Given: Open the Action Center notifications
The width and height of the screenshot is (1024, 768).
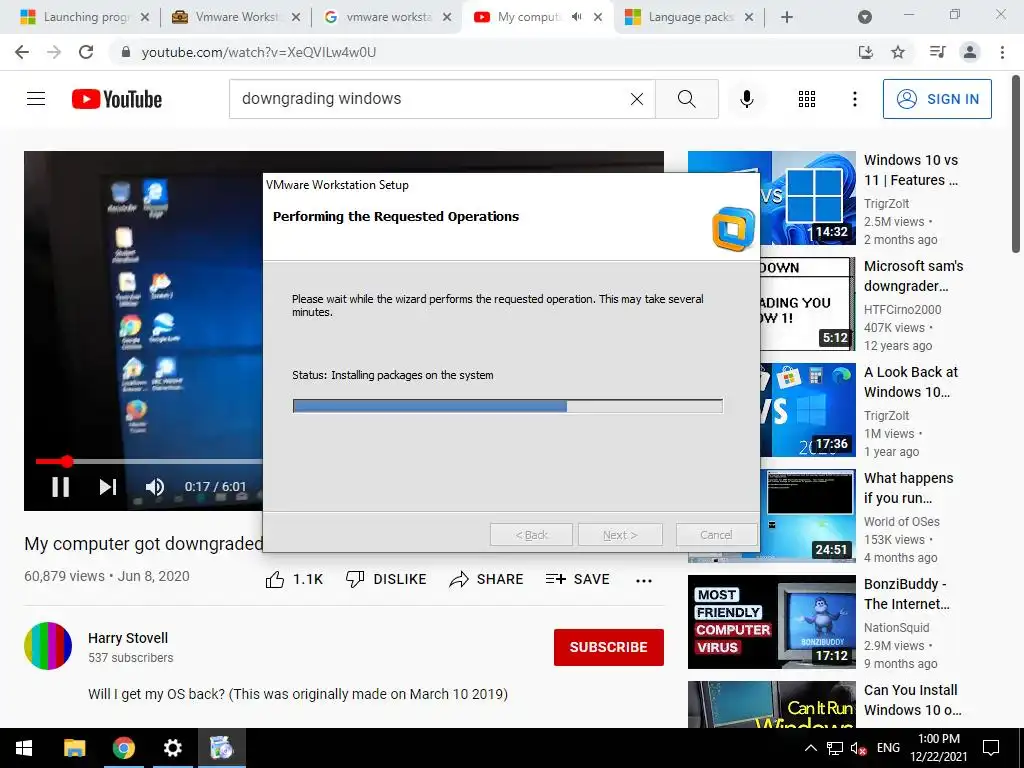Looking at the screenshot, I should (x=991, y=748).
